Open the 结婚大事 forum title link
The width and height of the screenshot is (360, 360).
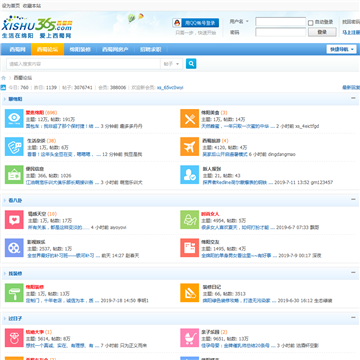point(35,332)
